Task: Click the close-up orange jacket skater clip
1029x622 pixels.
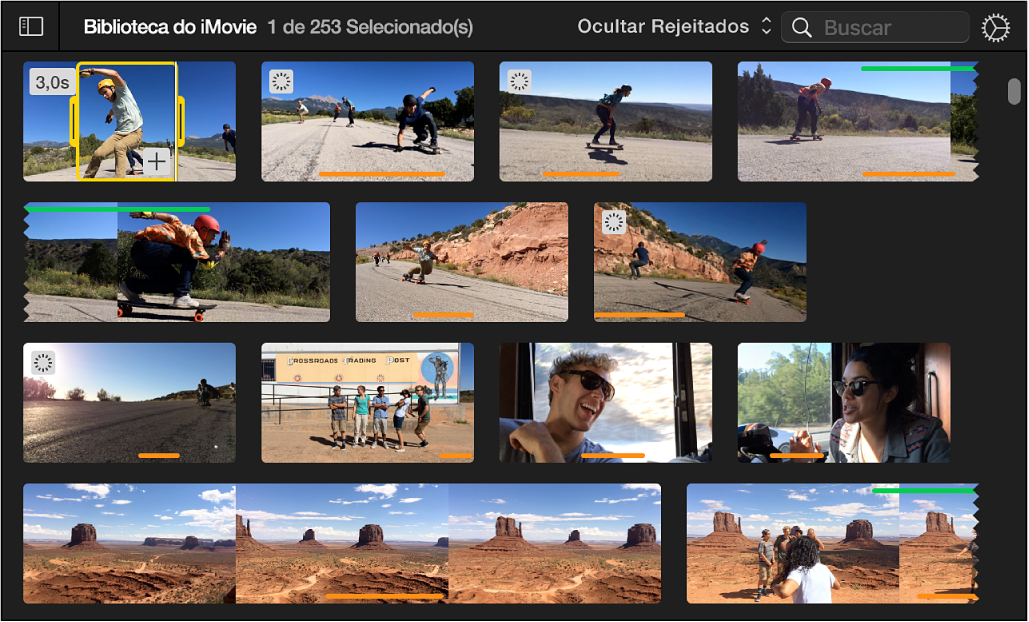Action: 176,262
